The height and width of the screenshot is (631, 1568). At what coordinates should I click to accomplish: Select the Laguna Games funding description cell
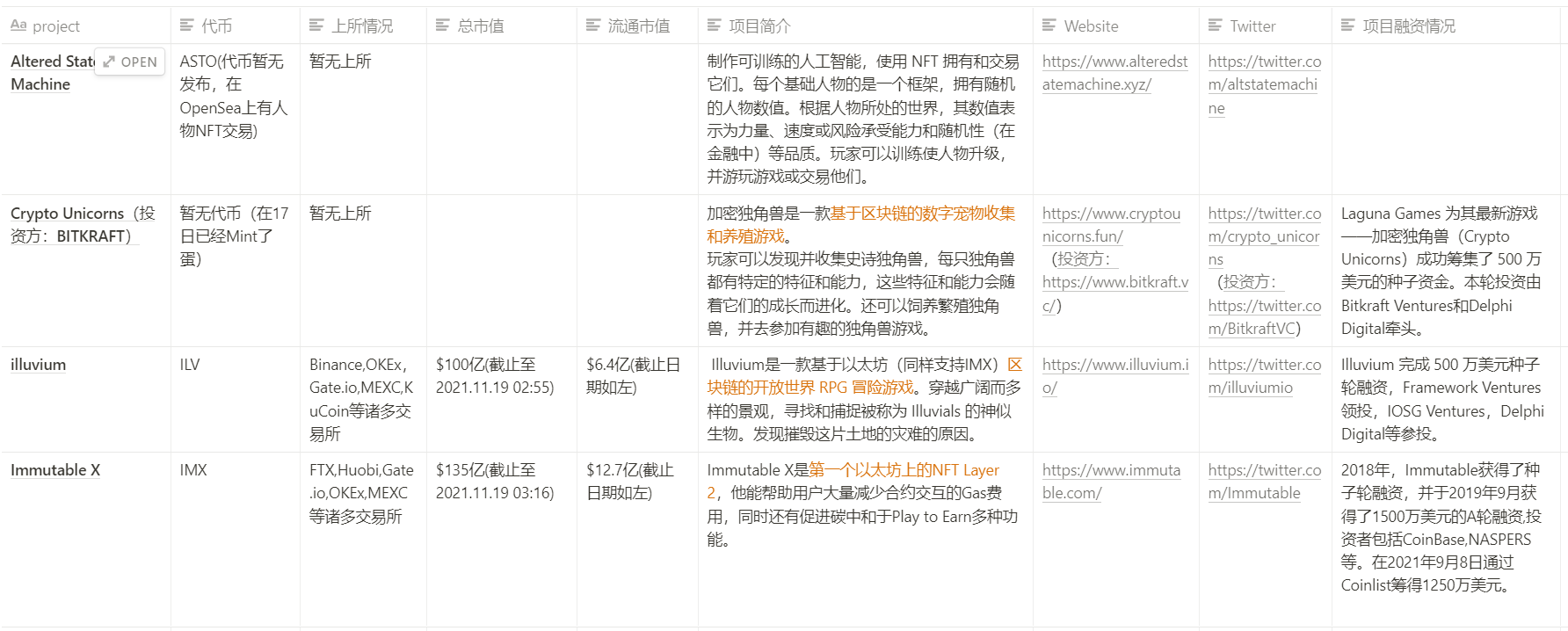point(1447,271)
